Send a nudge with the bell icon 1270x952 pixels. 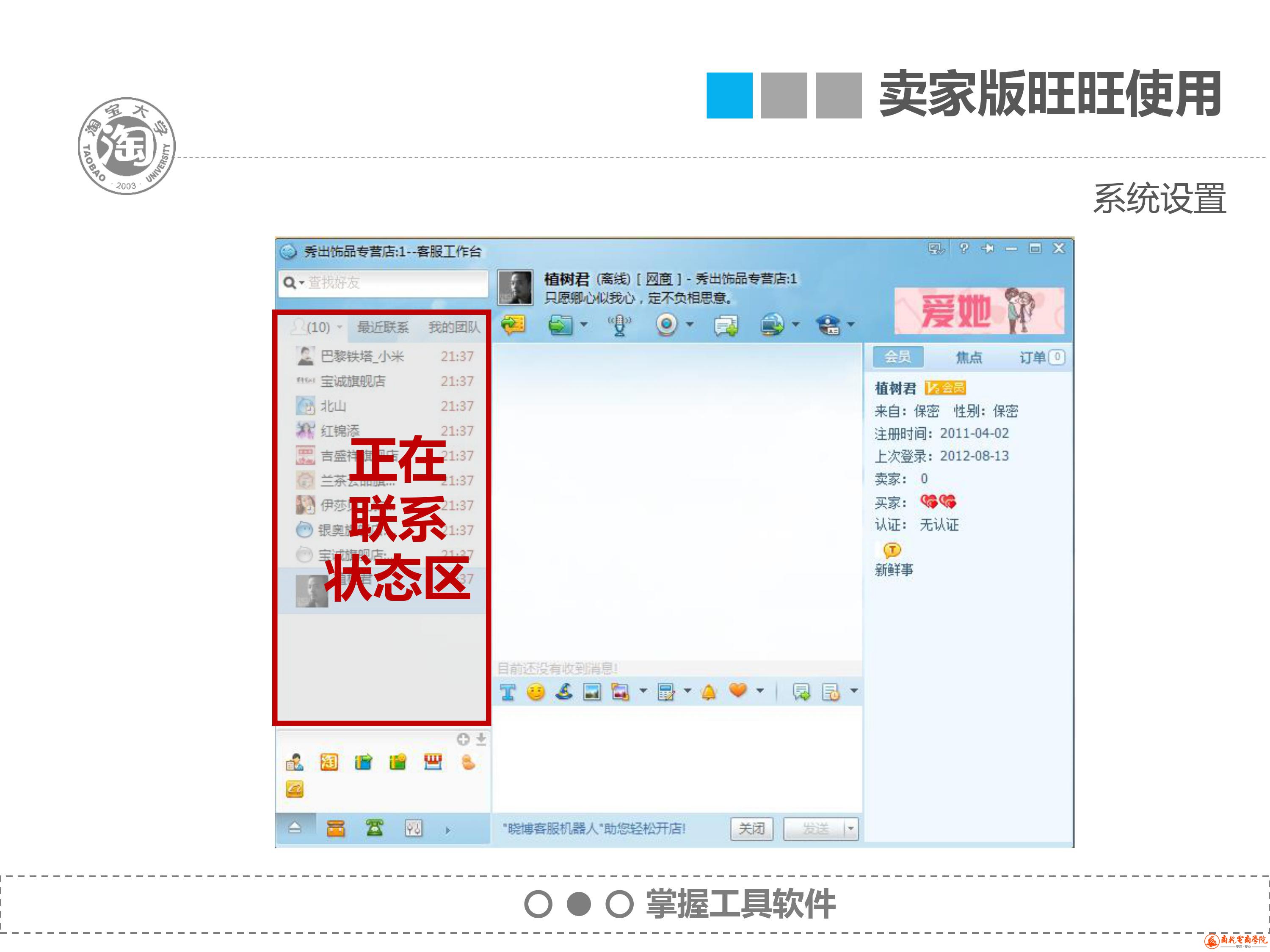(x=709, y=692)
